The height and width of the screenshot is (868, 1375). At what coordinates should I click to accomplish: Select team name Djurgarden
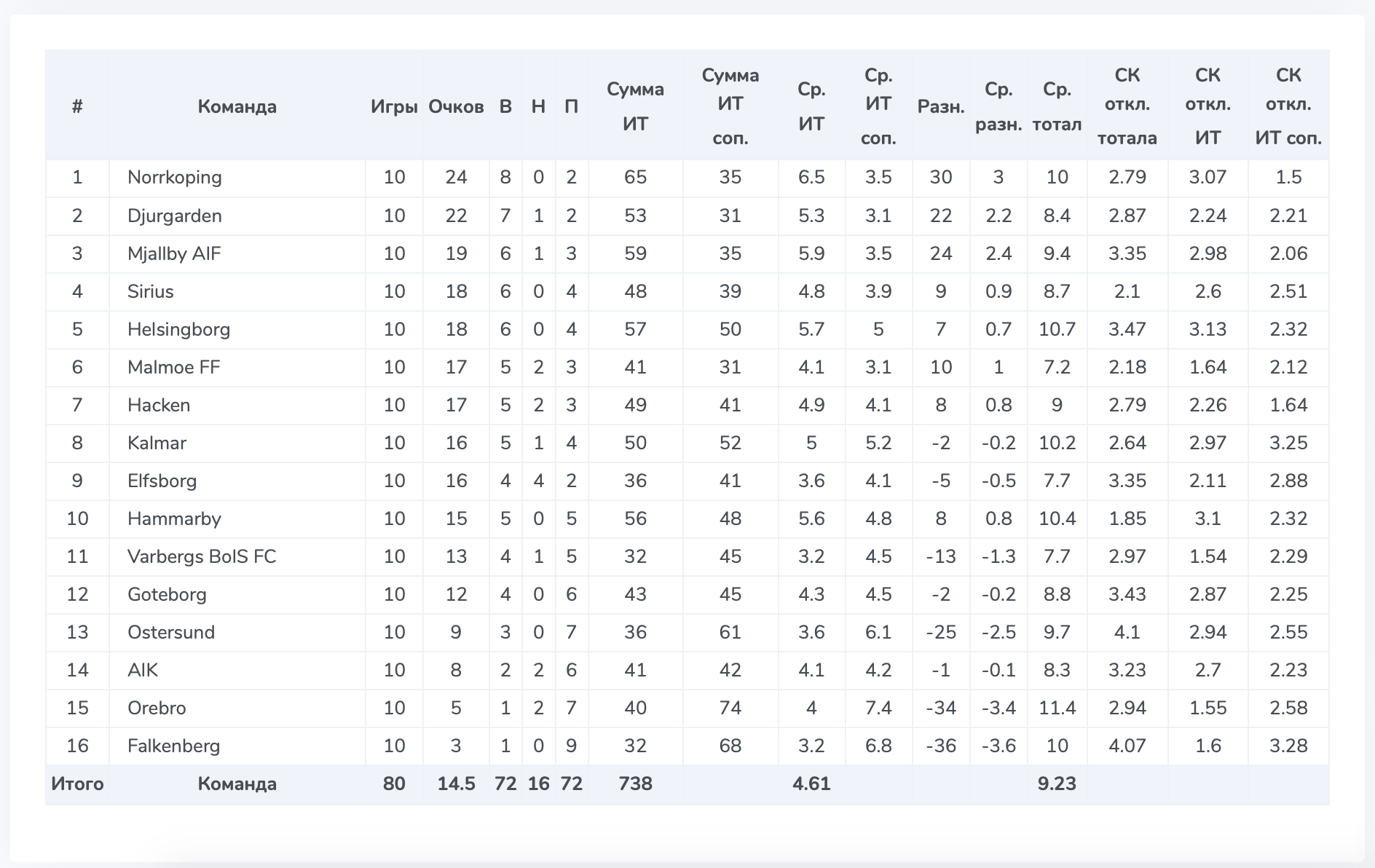point(175,216)
